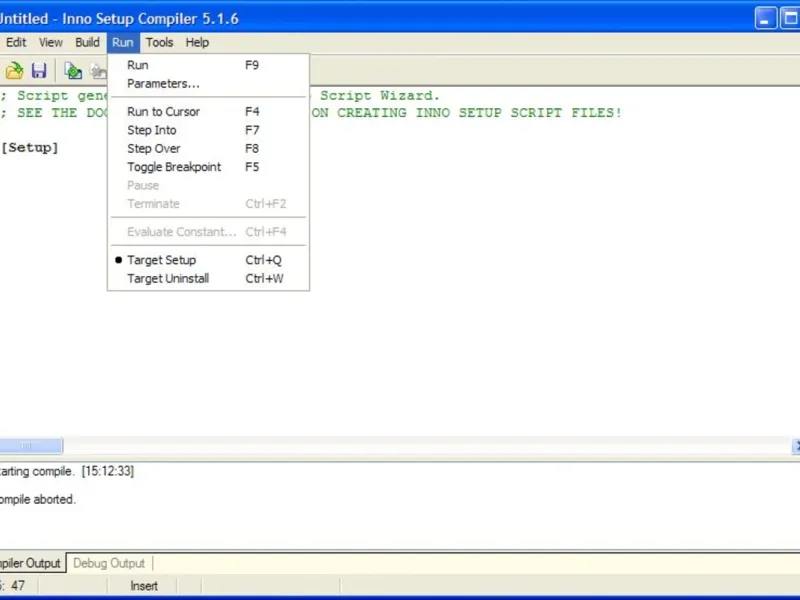800x600 pixels.
Task: Open the View menu
Action: tap(51, 42)
